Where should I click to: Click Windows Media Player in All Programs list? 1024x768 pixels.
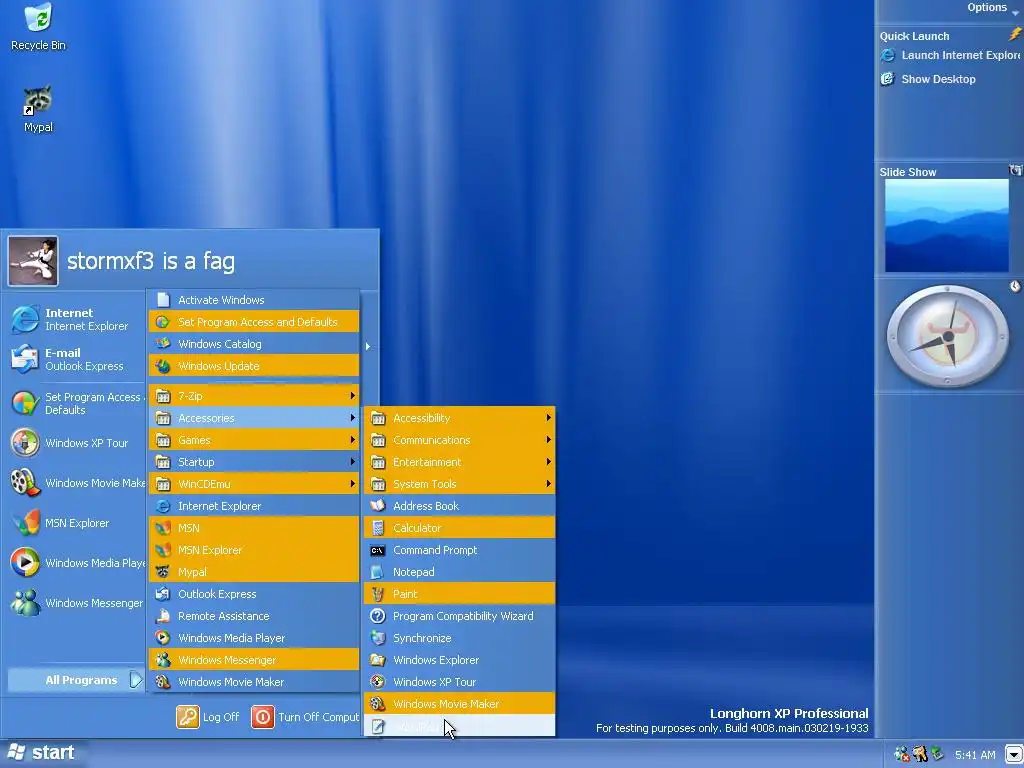click(254, 638)
